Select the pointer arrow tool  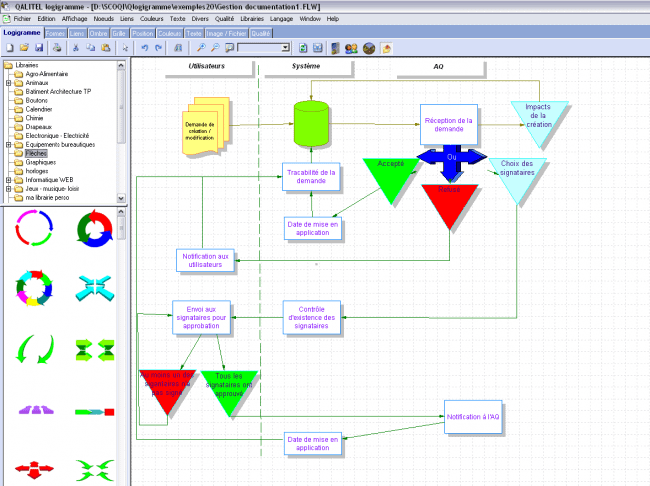point(125,48)
